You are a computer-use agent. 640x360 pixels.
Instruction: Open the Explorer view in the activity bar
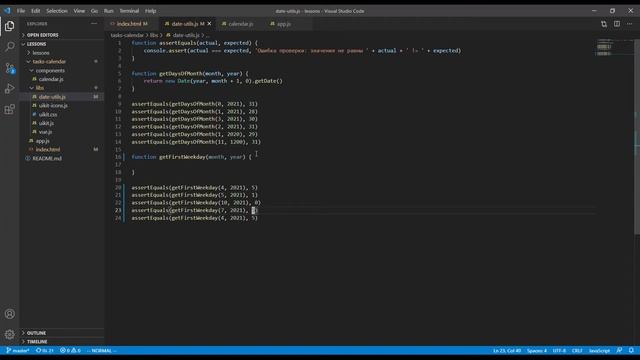click(x=9, y=26)
